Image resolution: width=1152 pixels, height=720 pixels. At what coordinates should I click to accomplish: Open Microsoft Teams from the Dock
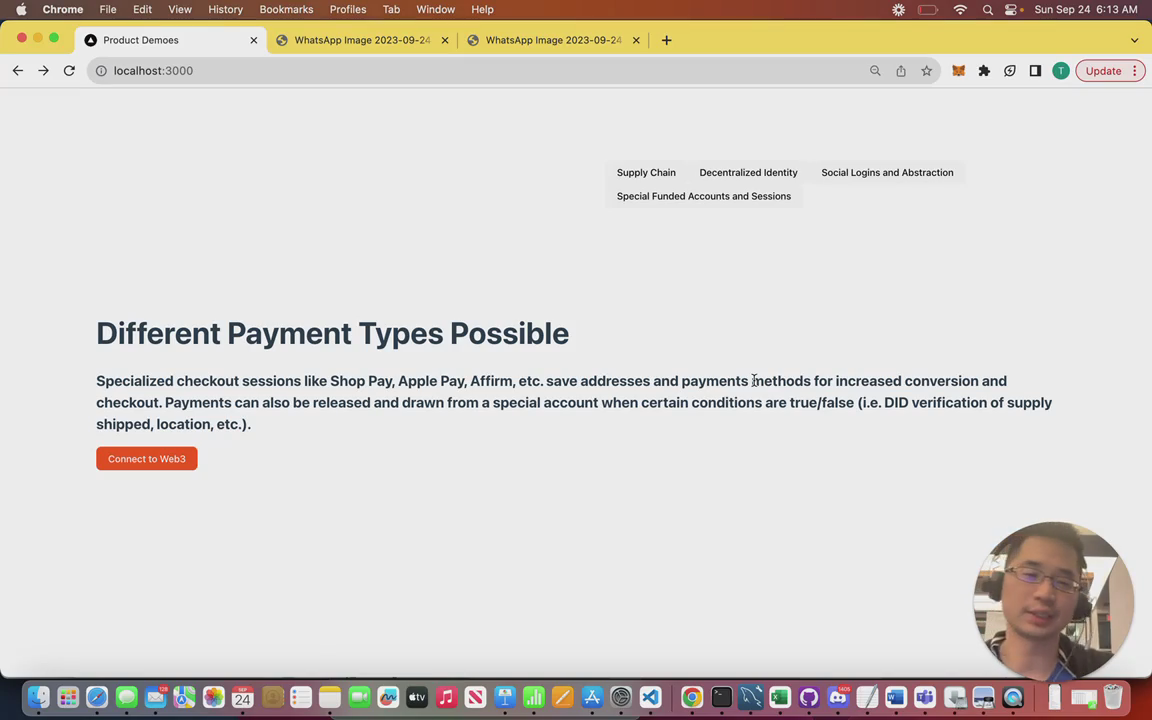pos(925,696)
